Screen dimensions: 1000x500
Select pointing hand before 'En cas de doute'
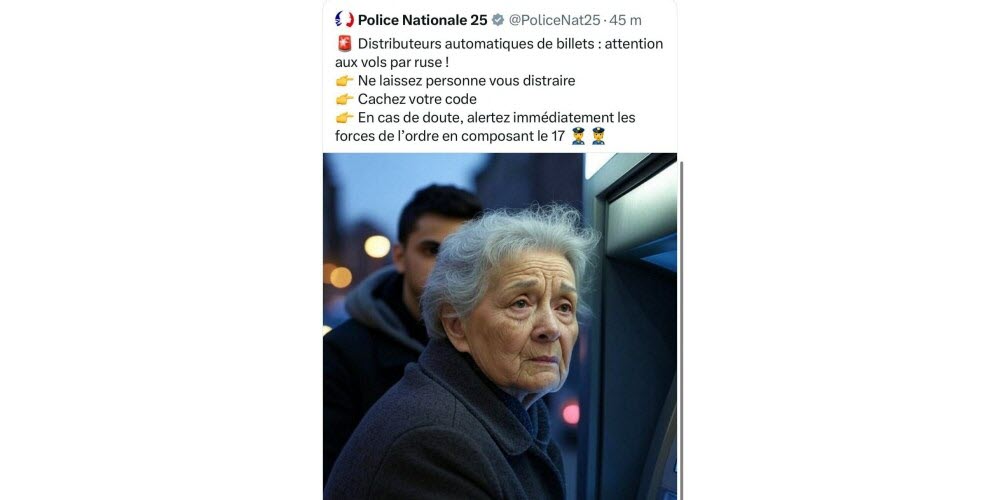[x=344, y=118]
